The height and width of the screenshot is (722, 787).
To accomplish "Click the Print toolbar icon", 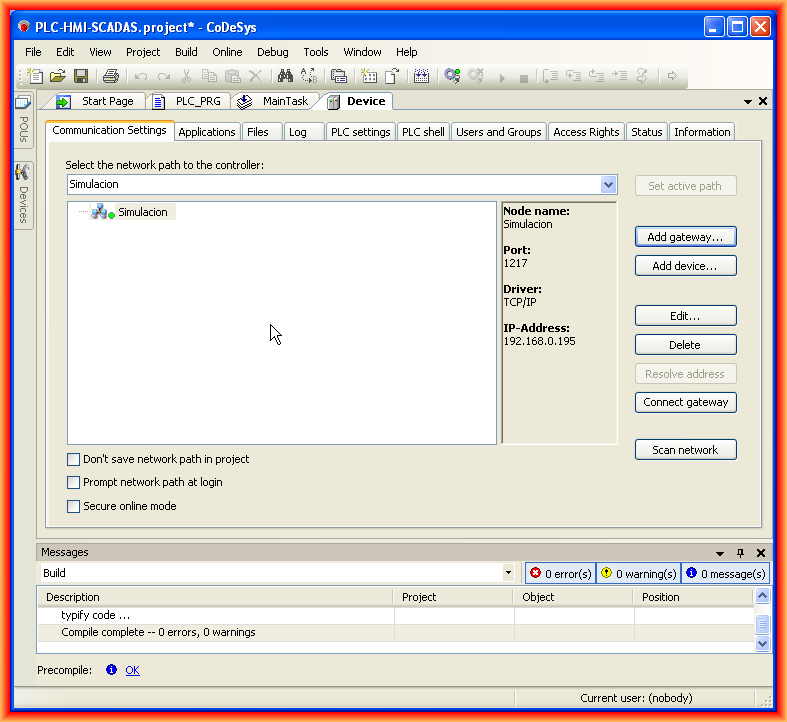I will [x=111, y=76].
